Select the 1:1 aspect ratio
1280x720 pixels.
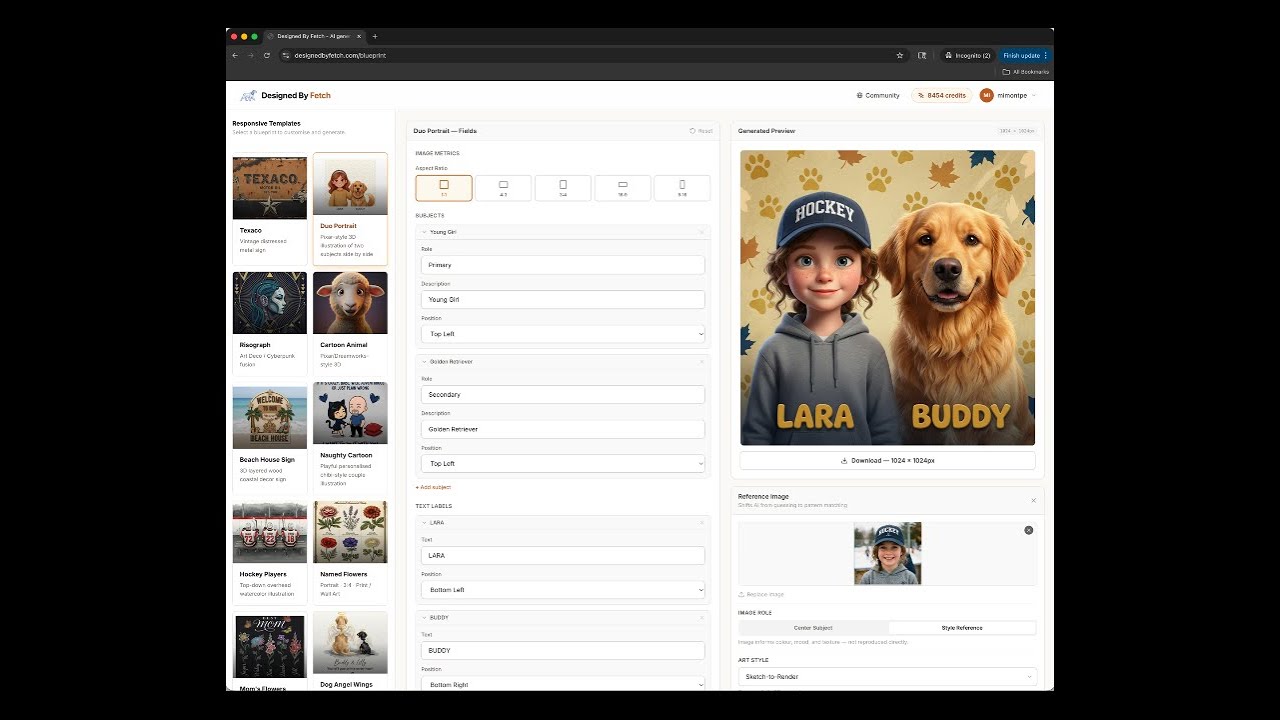tap(444, 188)
